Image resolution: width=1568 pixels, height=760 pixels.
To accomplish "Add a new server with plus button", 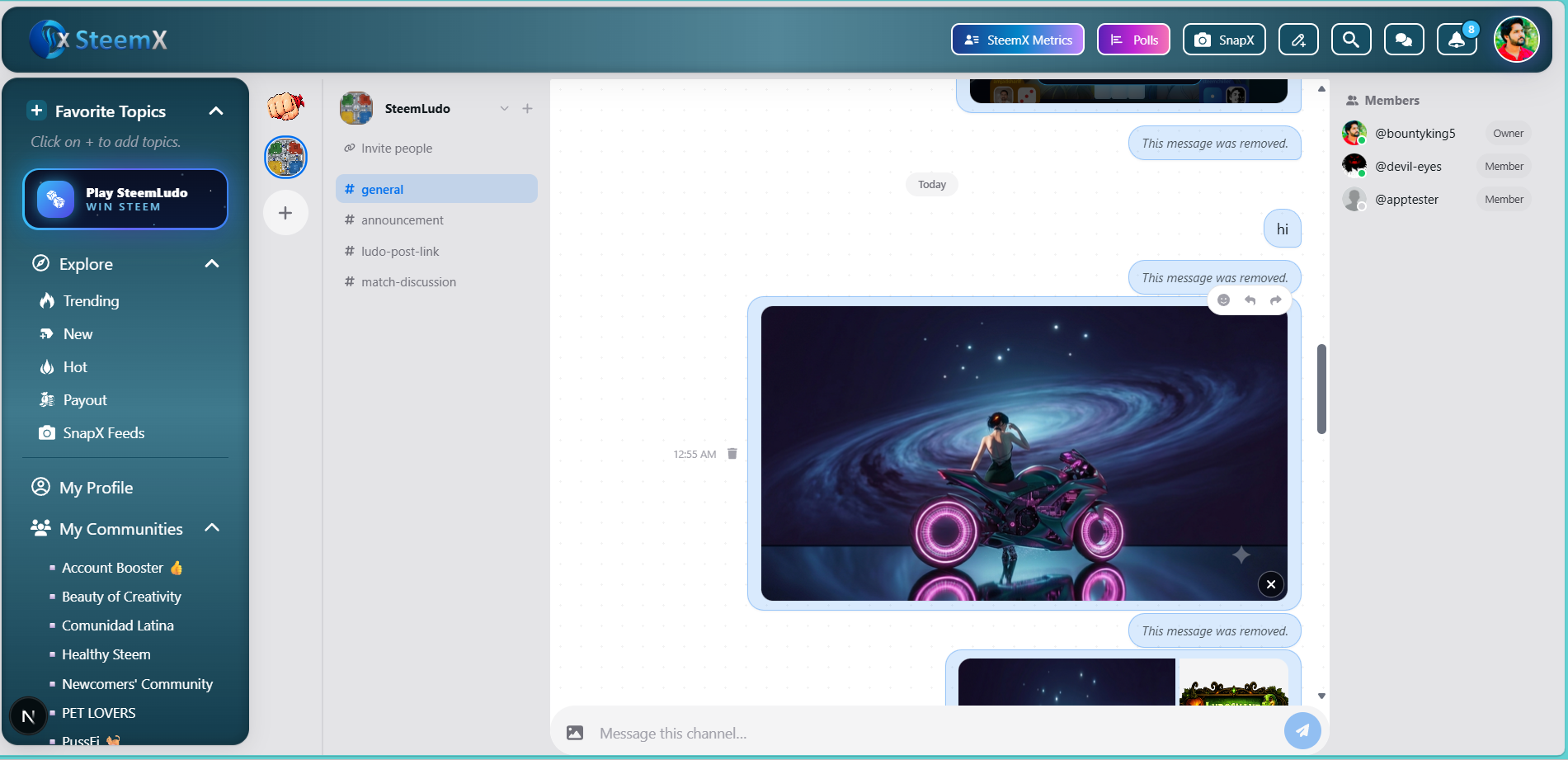I will [x=285, y=213].
